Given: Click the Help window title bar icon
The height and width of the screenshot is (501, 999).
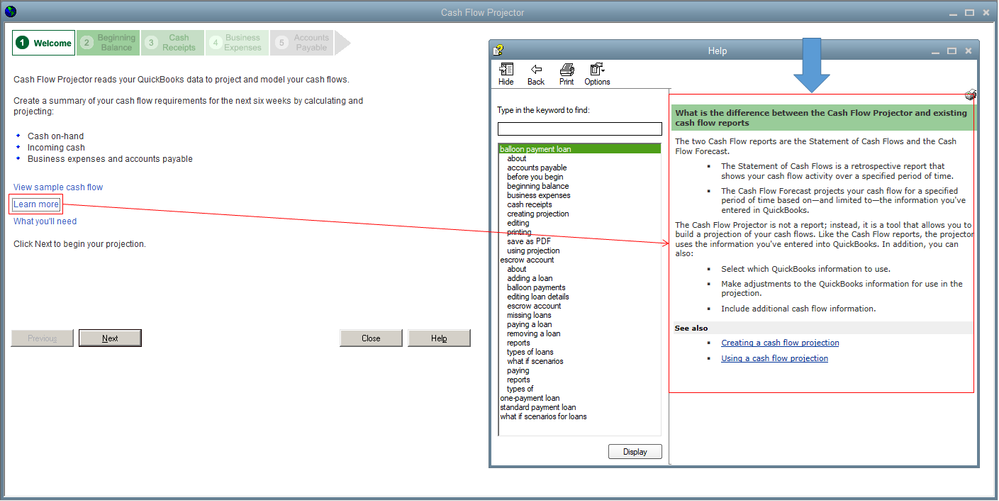Looking at the screenshot, I should click(x=499, y=50).
